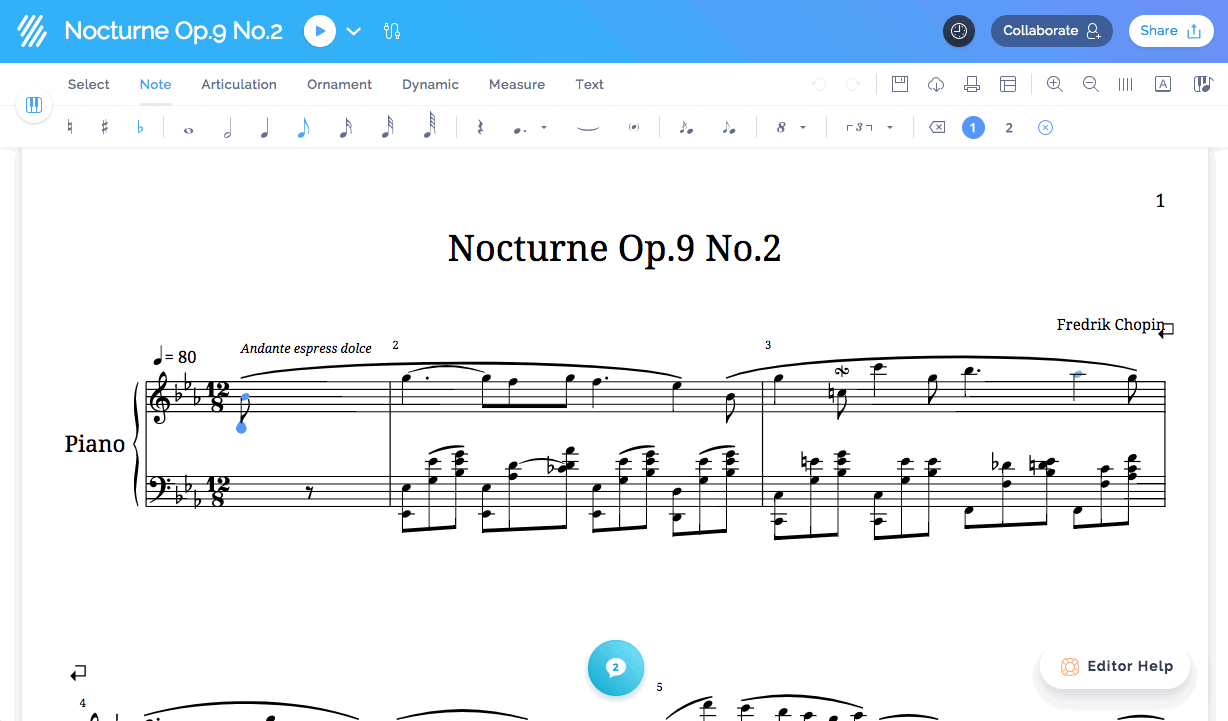Open dotted note options dropdown

544,128
